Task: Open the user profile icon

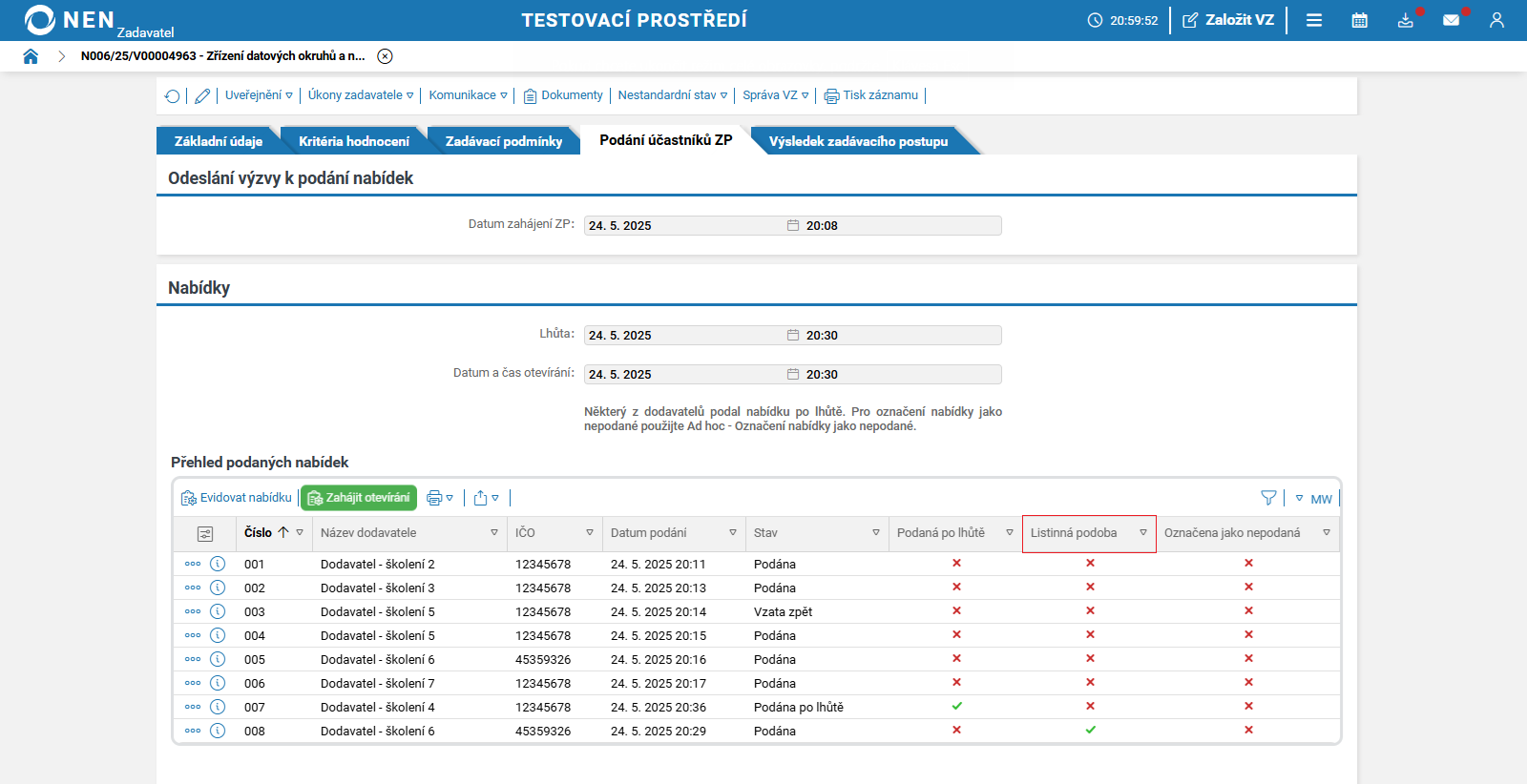Action: point(1496,20)
